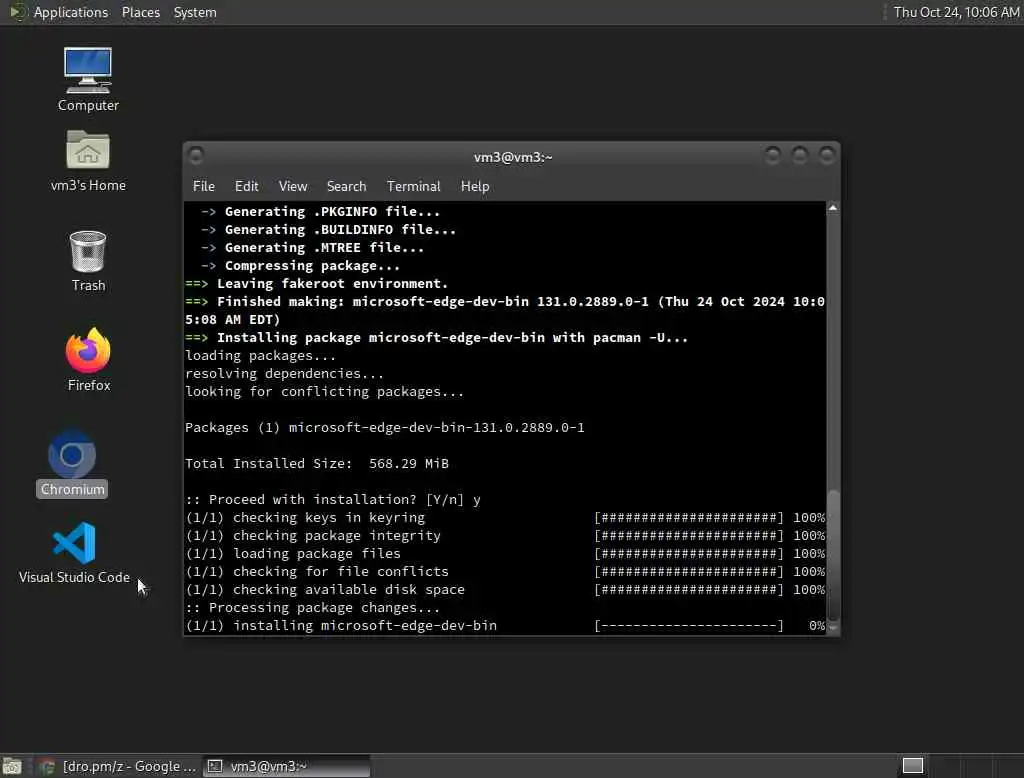Click the 'Generating .BUILDINFO file...' line
Image resolution: width=1024 pixels, height=778 pixels.
point(328,230)
